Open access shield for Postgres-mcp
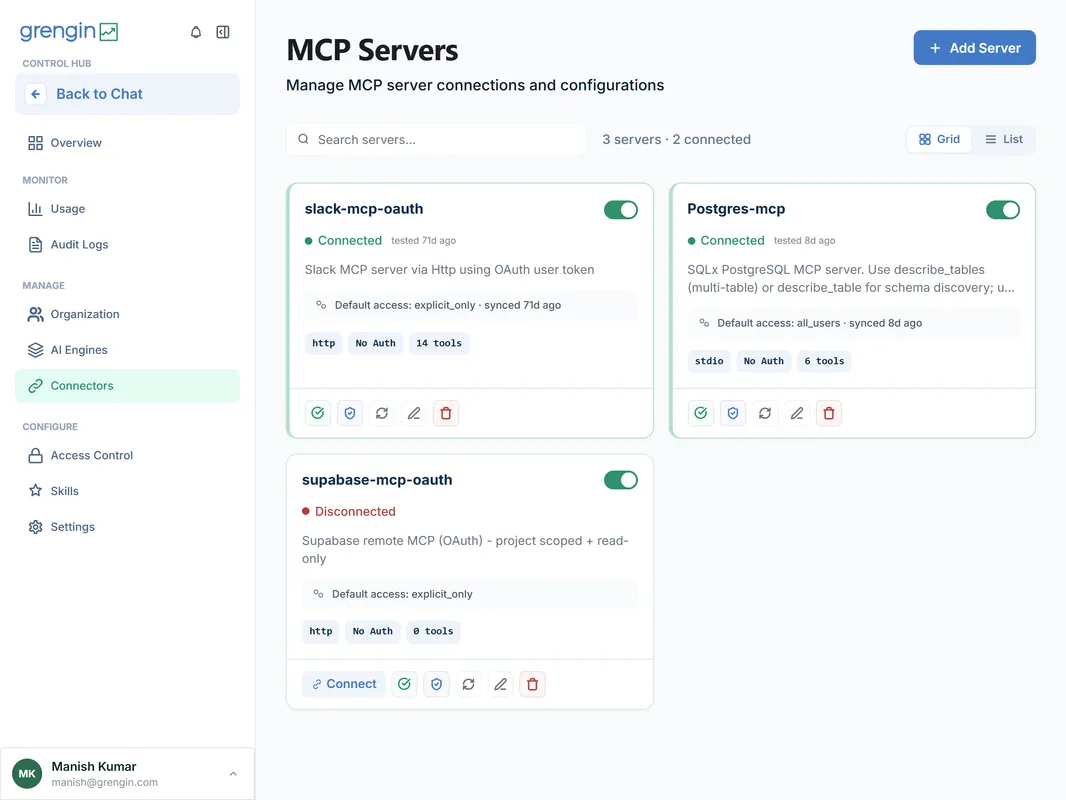The width and height of the screenshot is (1066, 800). tap(733, 413)
